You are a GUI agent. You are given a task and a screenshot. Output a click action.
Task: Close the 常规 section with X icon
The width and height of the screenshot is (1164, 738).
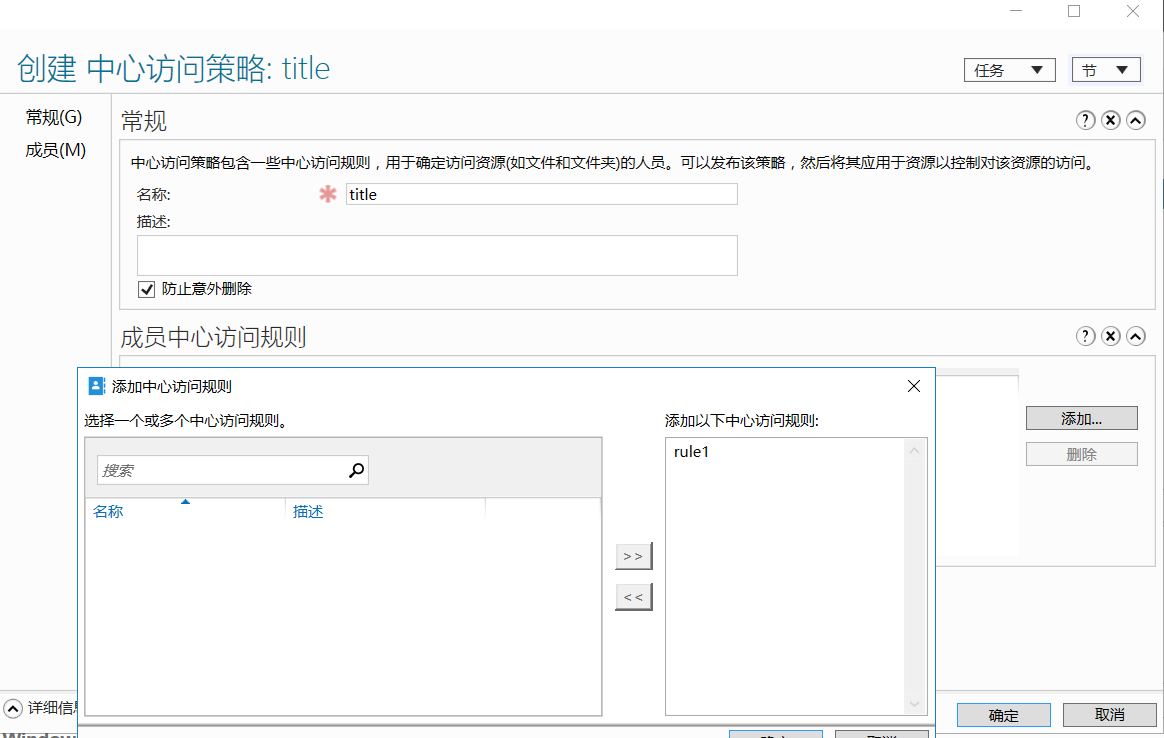(1110, 120)
